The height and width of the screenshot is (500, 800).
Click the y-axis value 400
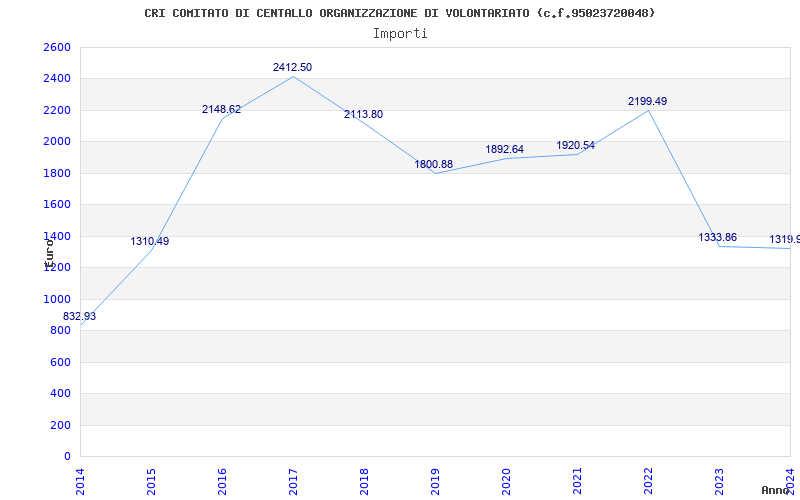pyautogui.click(x=60, y=393)
